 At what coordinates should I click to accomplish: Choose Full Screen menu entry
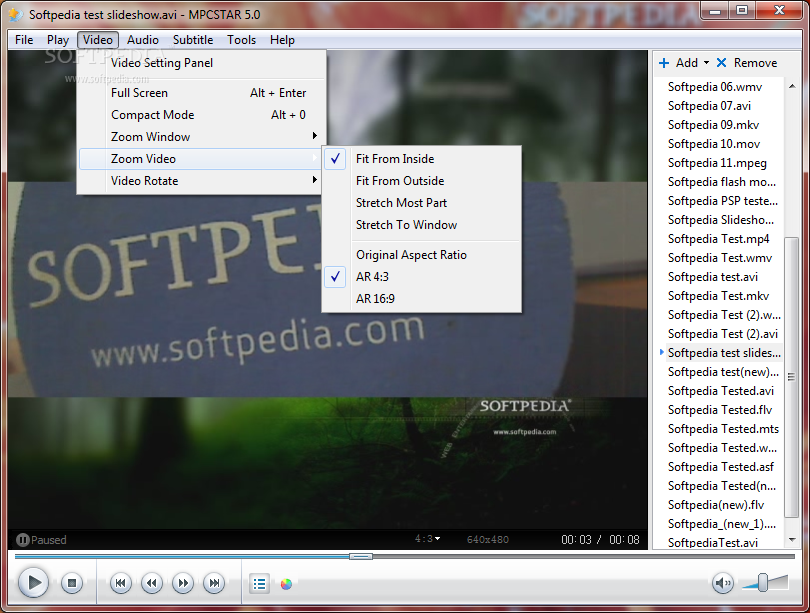(199, 93)
